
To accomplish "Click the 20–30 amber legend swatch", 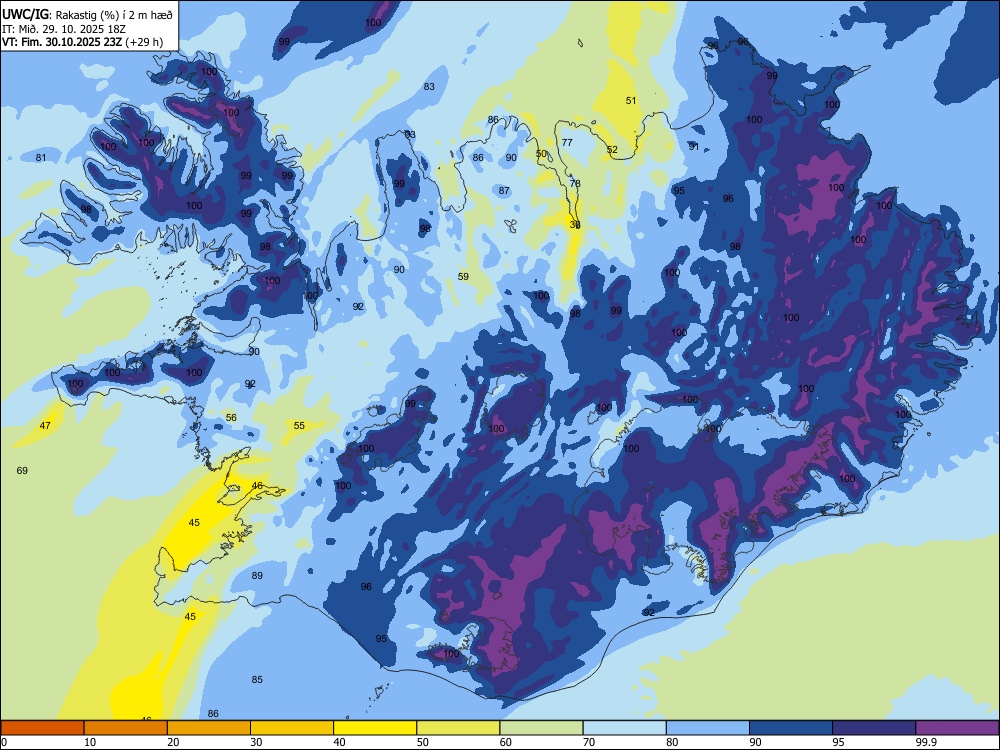I will click(209, 728).
